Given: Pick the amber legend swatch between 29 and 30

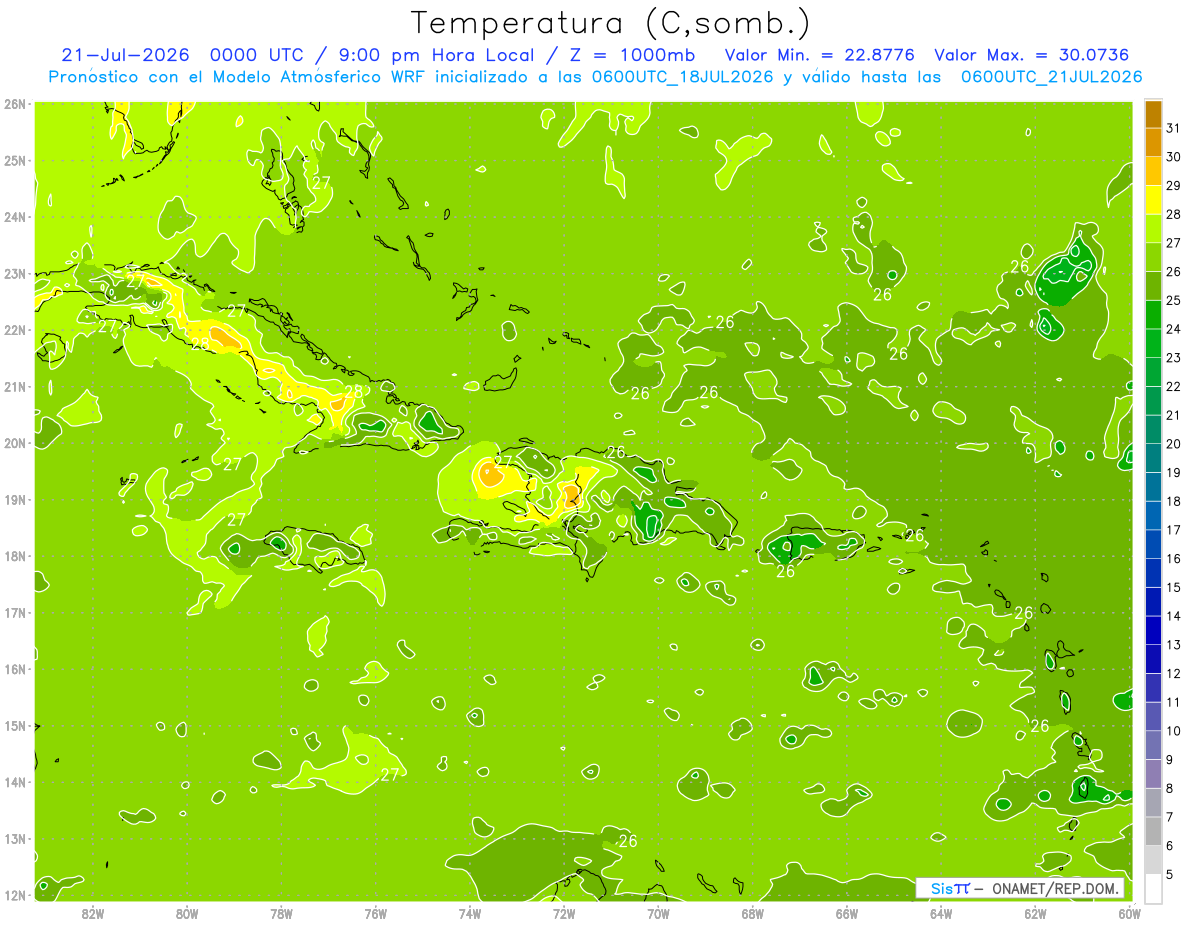Looking at the screenshot, I should (x=1154, y=172).
